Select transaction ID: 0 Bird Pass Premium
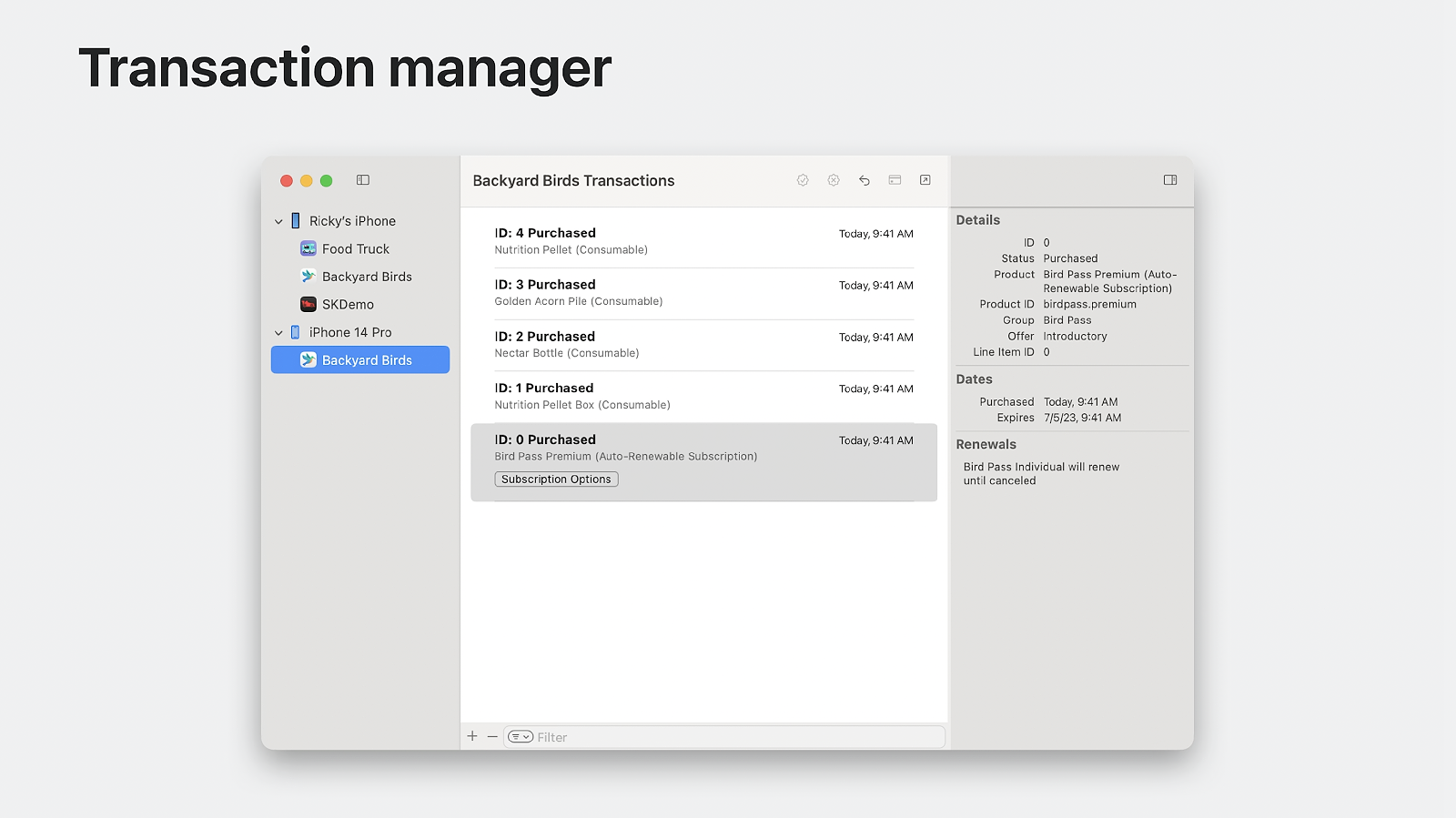 703,462
